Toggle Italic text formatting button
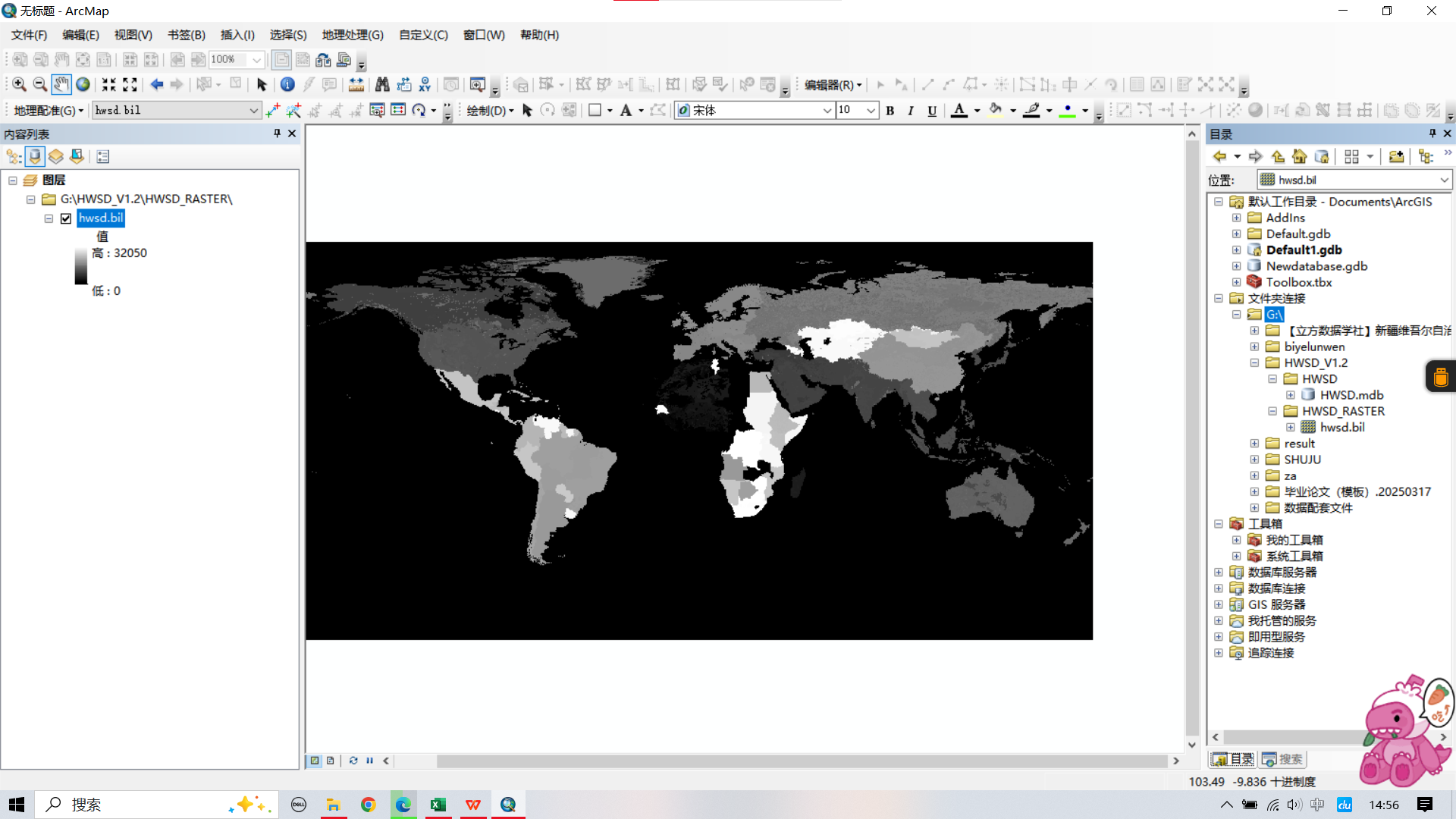This screenshot has height=819, width=1456. pos(911,111)
